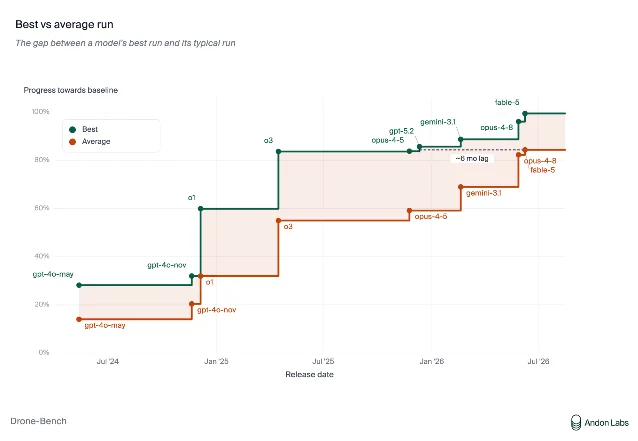Click the Release date axis label
Viewport: 638px width, 441px height.
309,374
